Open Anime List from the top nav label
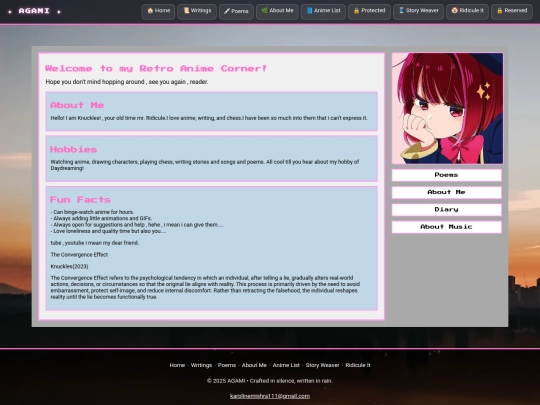 pyautogui.click(x=327, y=11)
